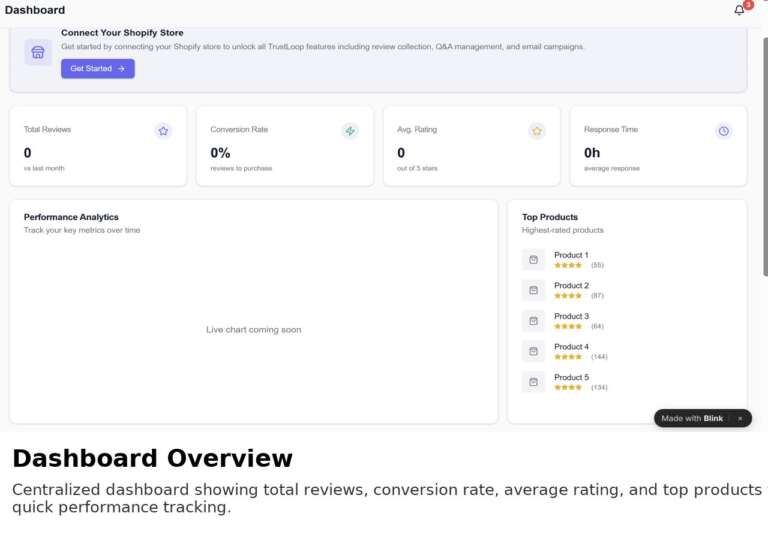Click the Product 1 bag icon

[x=533, y=260]
